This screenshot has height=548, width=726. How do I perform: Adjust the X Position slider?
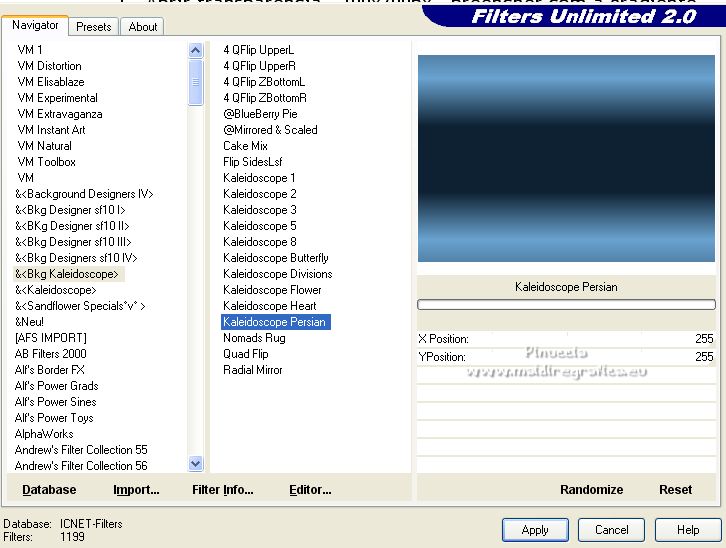point(566,339)
